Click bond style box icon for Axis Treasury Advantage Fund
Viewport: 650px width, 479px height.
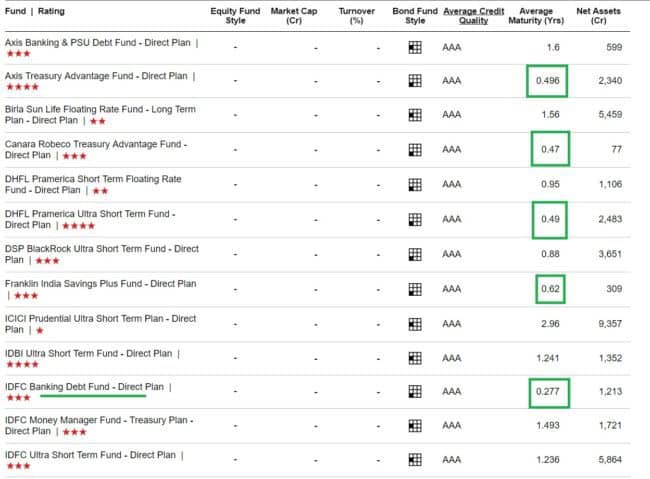tap(415, 81)
